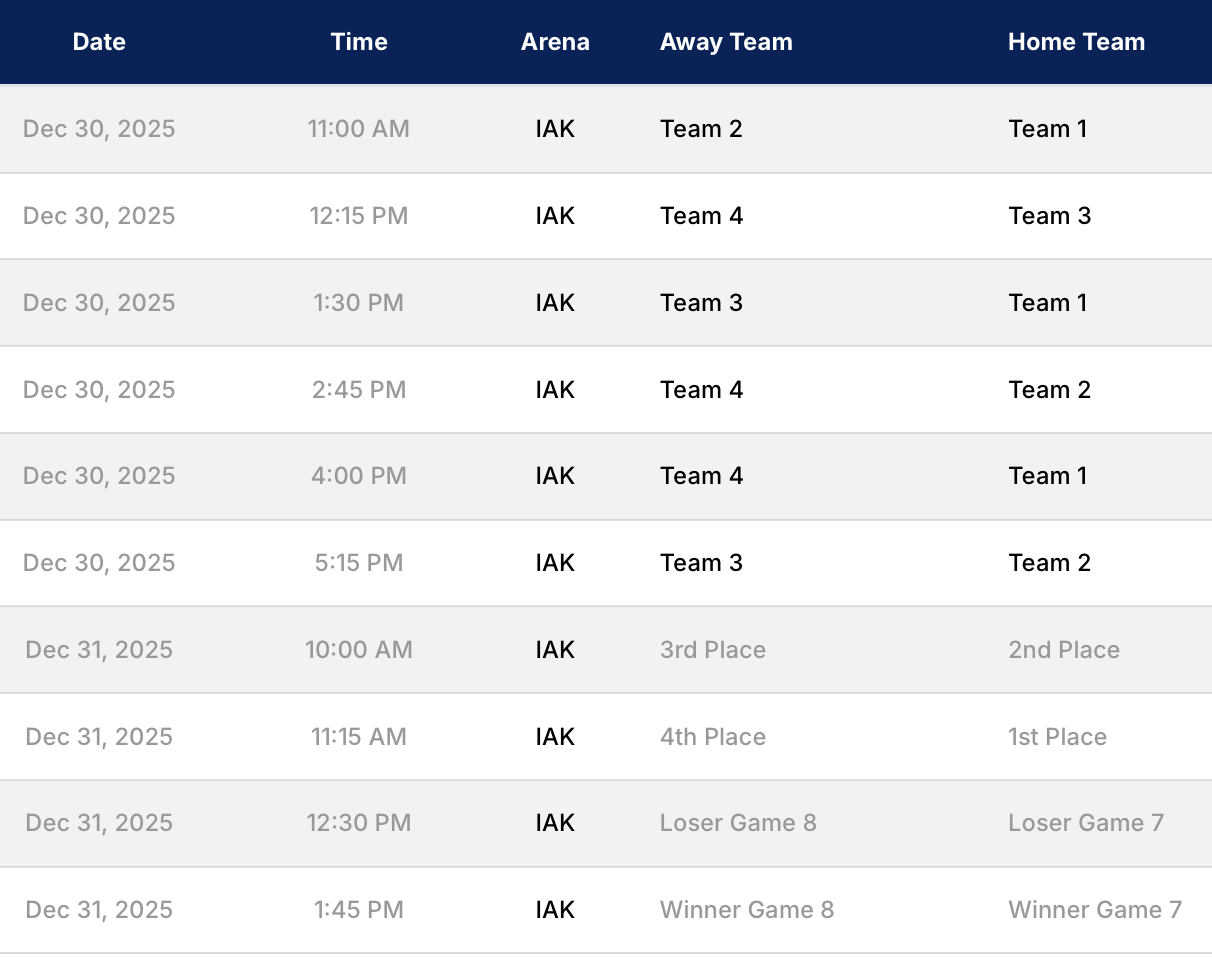Image resolution: width=1212 pixels, height=958 pixels.
Task: Click the Away Team column header
Action: pyautogui.click(x=726, y=42)
